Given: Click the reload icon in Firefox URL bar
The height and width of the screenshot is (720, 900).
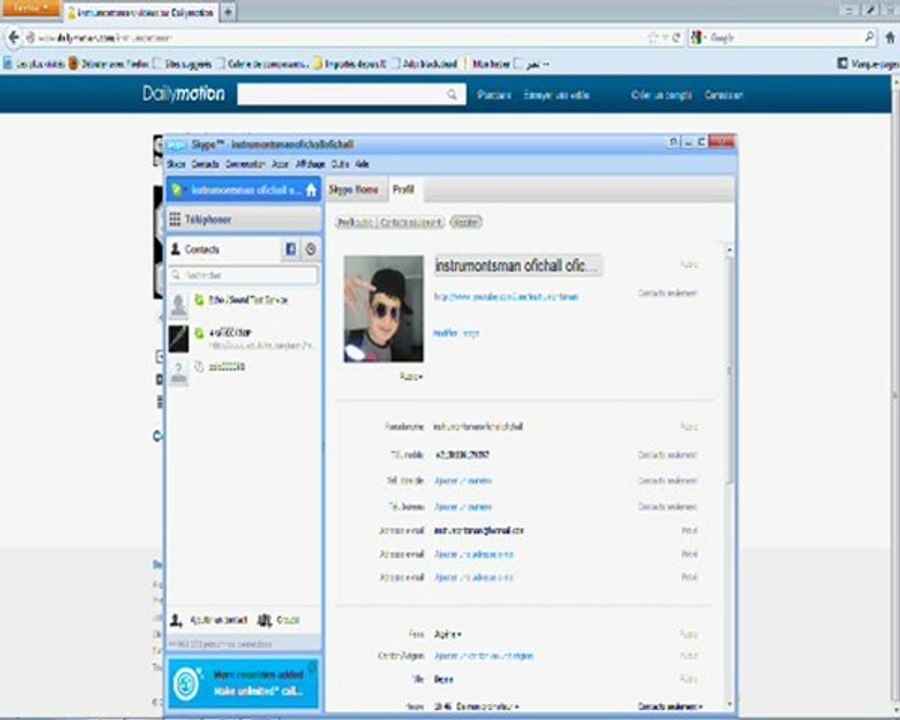Looking at the screenshot, I should coord(676,38).
